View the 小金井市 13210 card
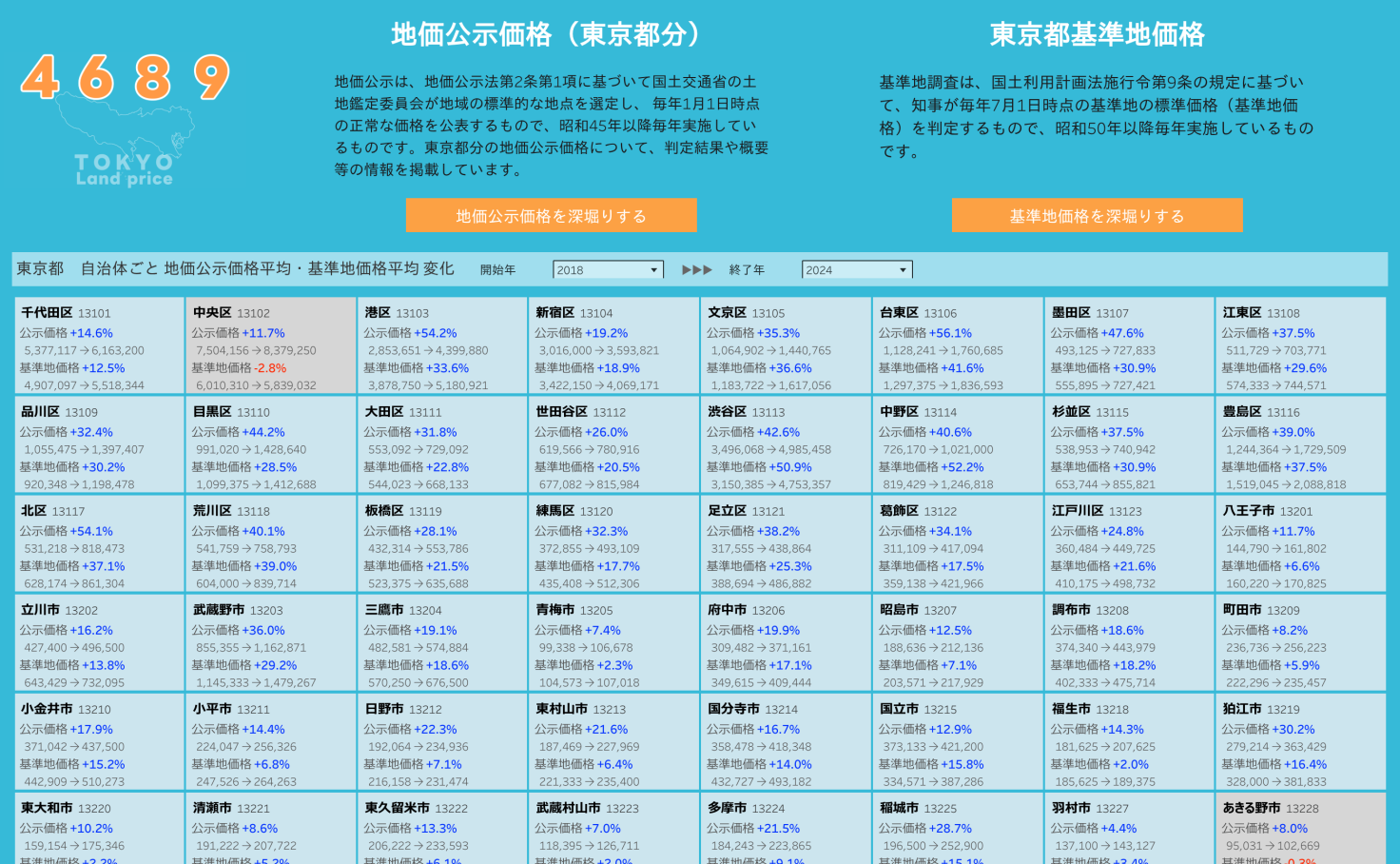The height and width of the screenshot is (864, 1400). [100, 741]
